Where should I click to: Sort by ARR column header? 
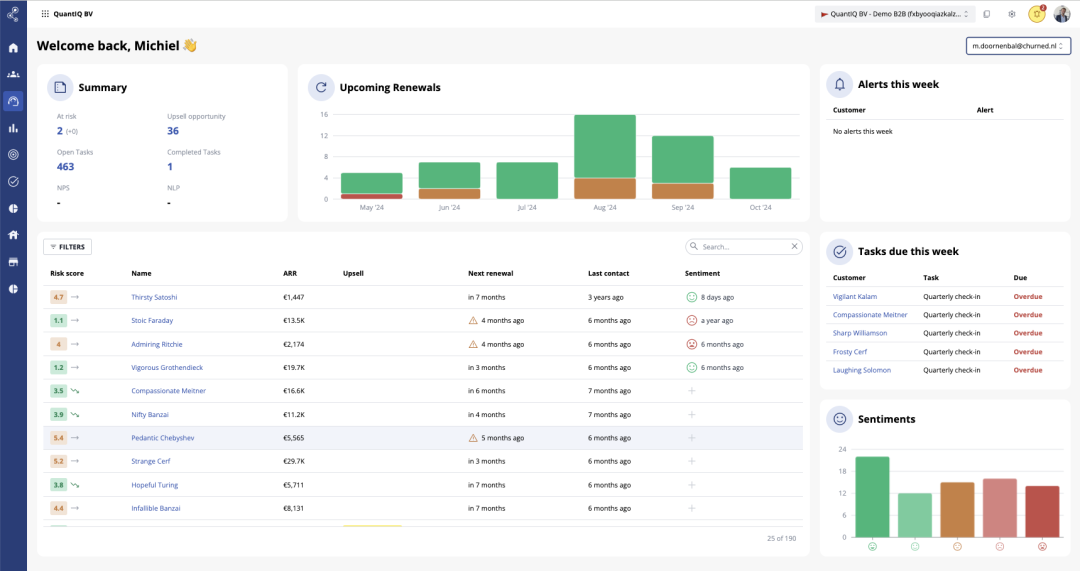[x=290, y=273]
